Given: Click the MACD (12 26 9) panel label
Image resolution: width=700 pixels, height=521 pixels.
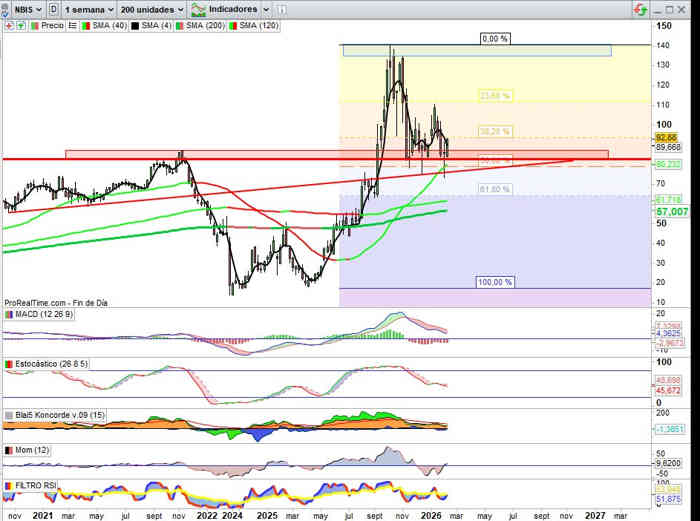Looking at the screenshot, I should (42, 314).
